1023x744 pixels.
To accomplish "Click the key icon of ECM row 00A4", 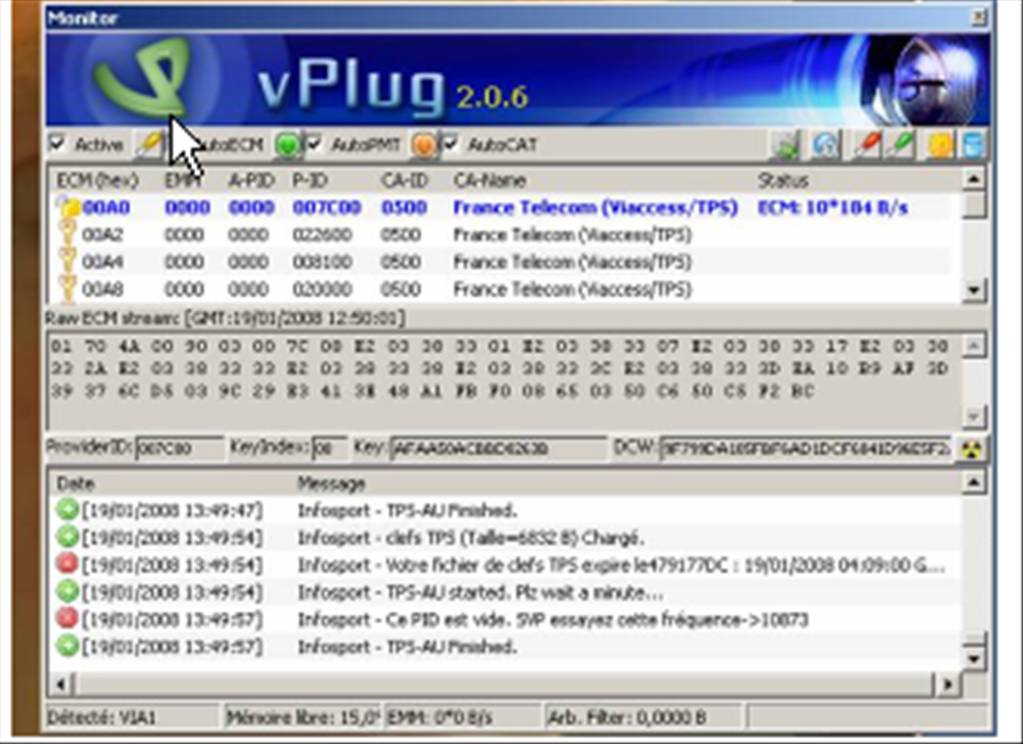I will point(68,260).
